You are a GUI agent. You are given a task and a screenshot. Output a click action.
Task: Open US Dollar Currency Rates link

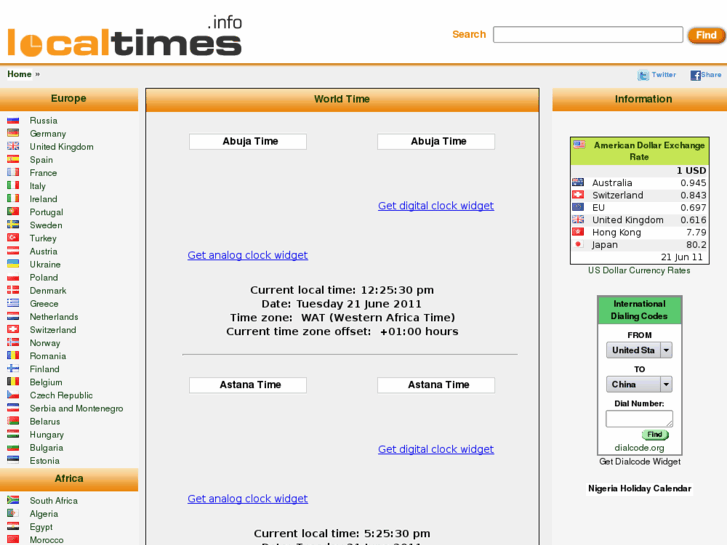(639, 270)
